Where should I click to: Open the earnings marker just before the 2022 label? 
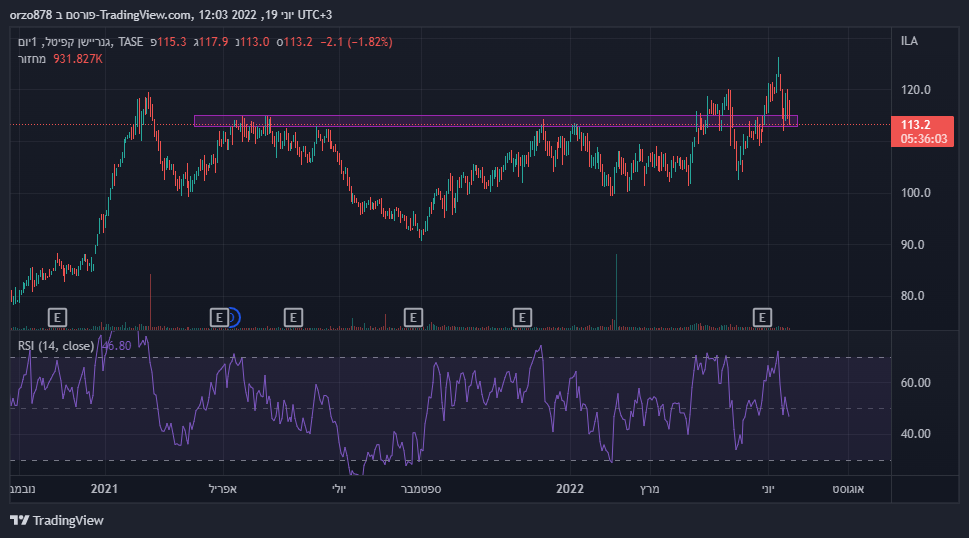coord(521,317)
